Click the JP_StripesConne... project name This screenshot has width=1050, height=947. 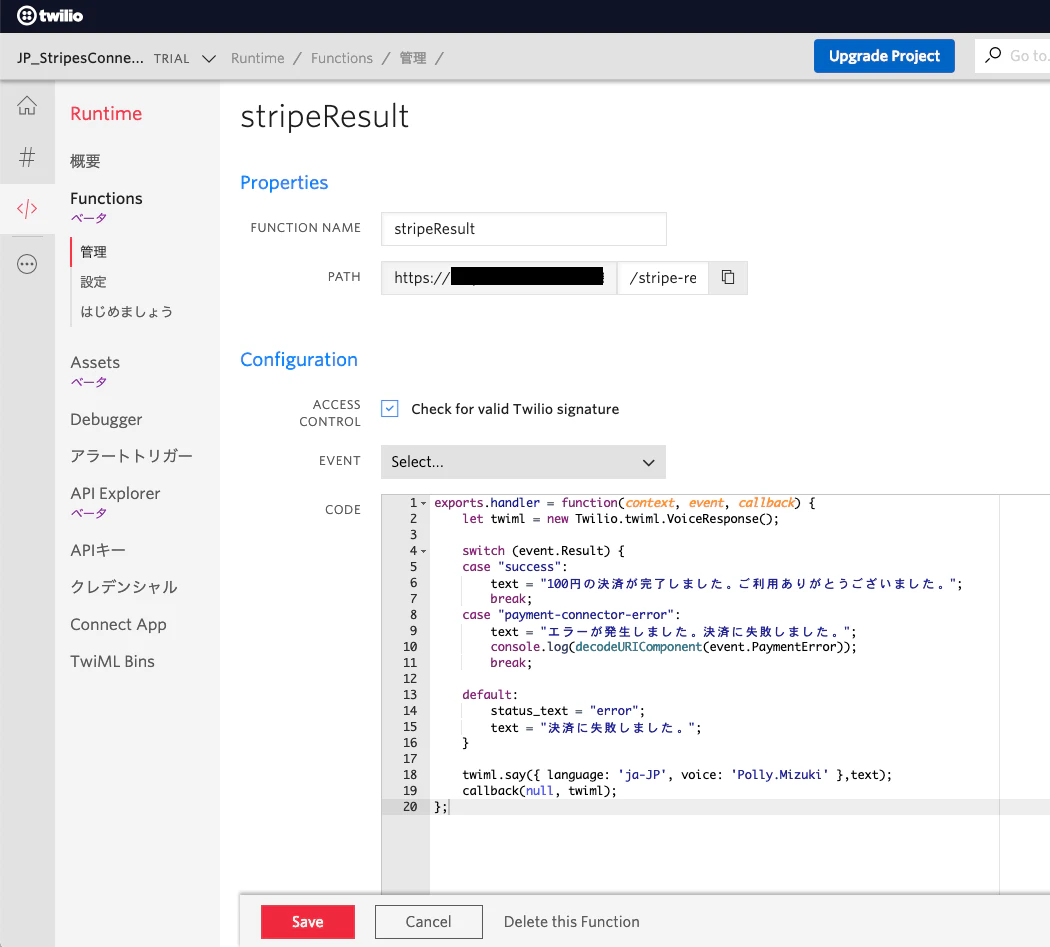click(x=80, y=58)
